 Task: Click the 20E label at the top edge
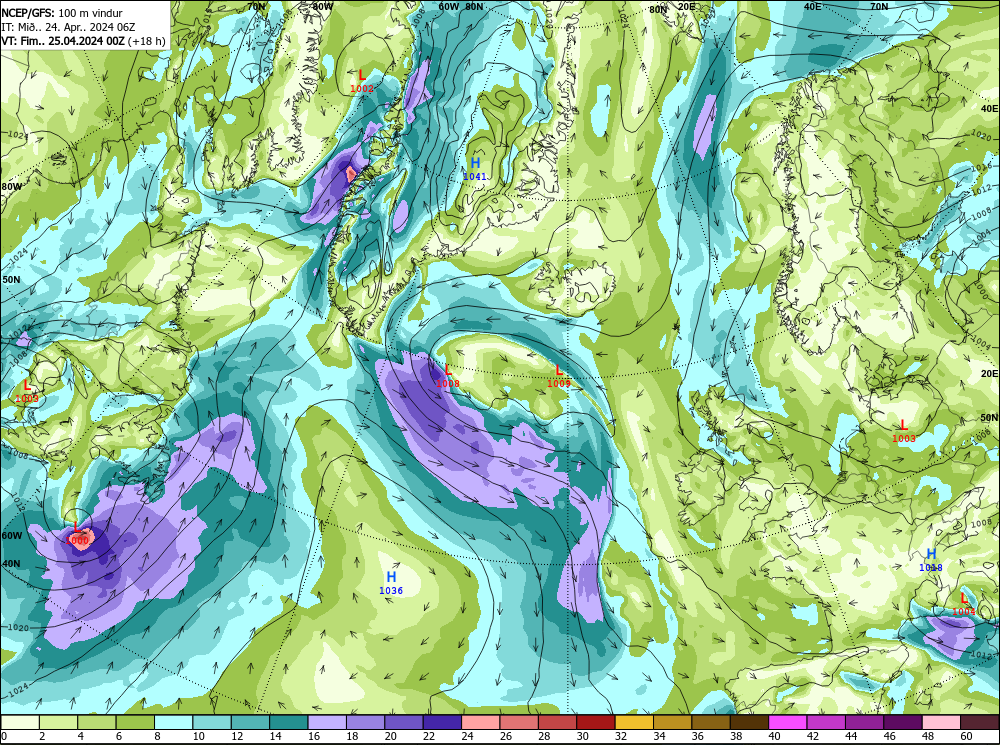tap(686, 6)
